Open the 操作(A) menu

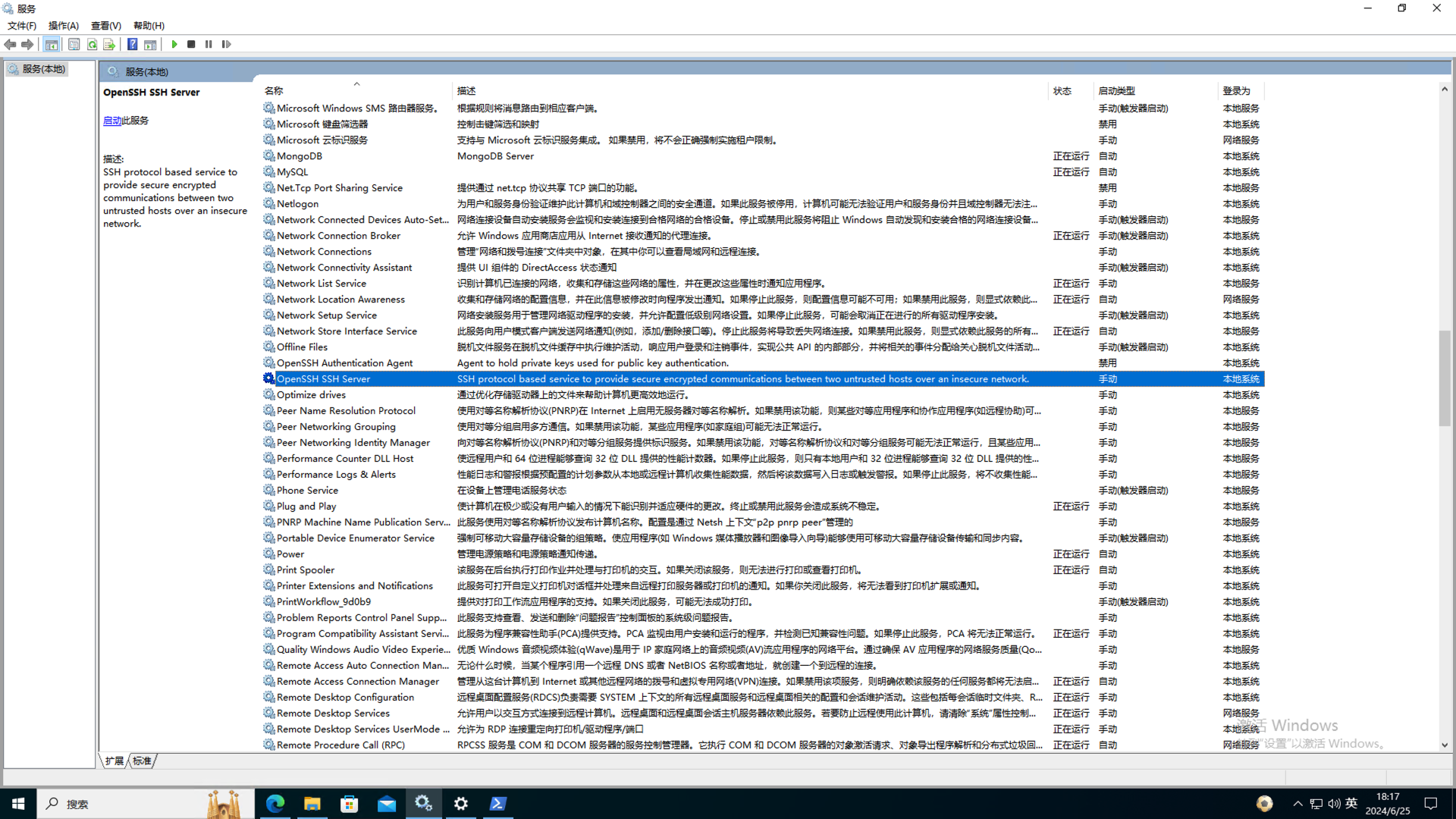coord(64,26)
